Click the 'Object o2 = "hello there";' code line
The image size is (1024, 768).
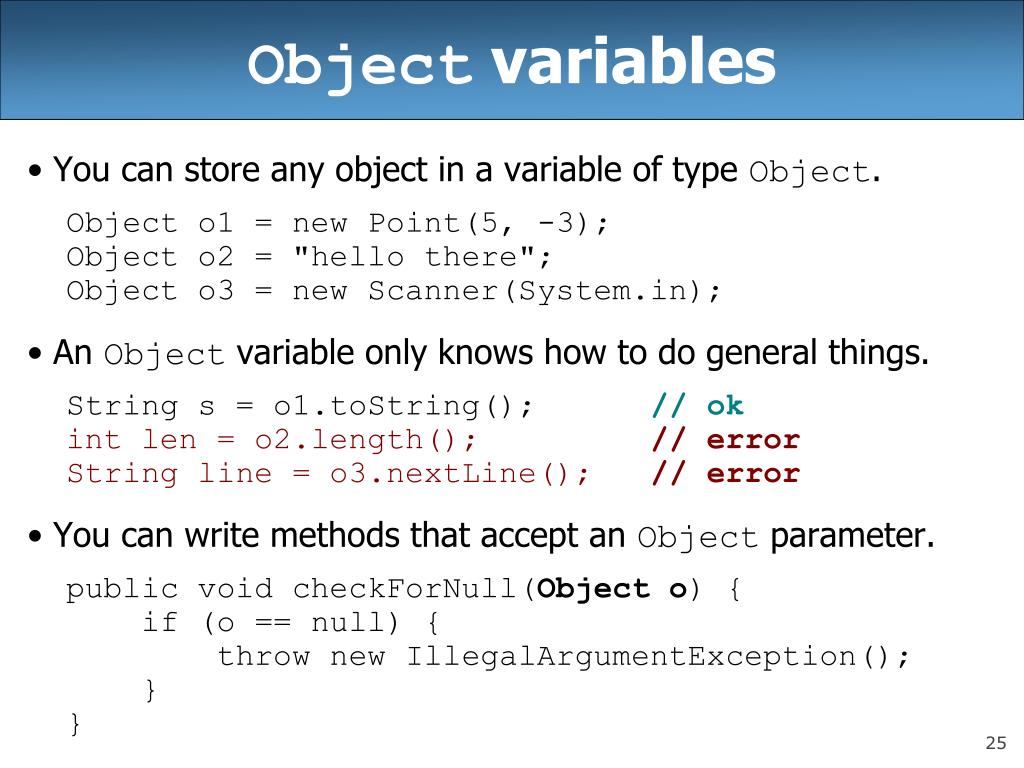tap(309, 257)
